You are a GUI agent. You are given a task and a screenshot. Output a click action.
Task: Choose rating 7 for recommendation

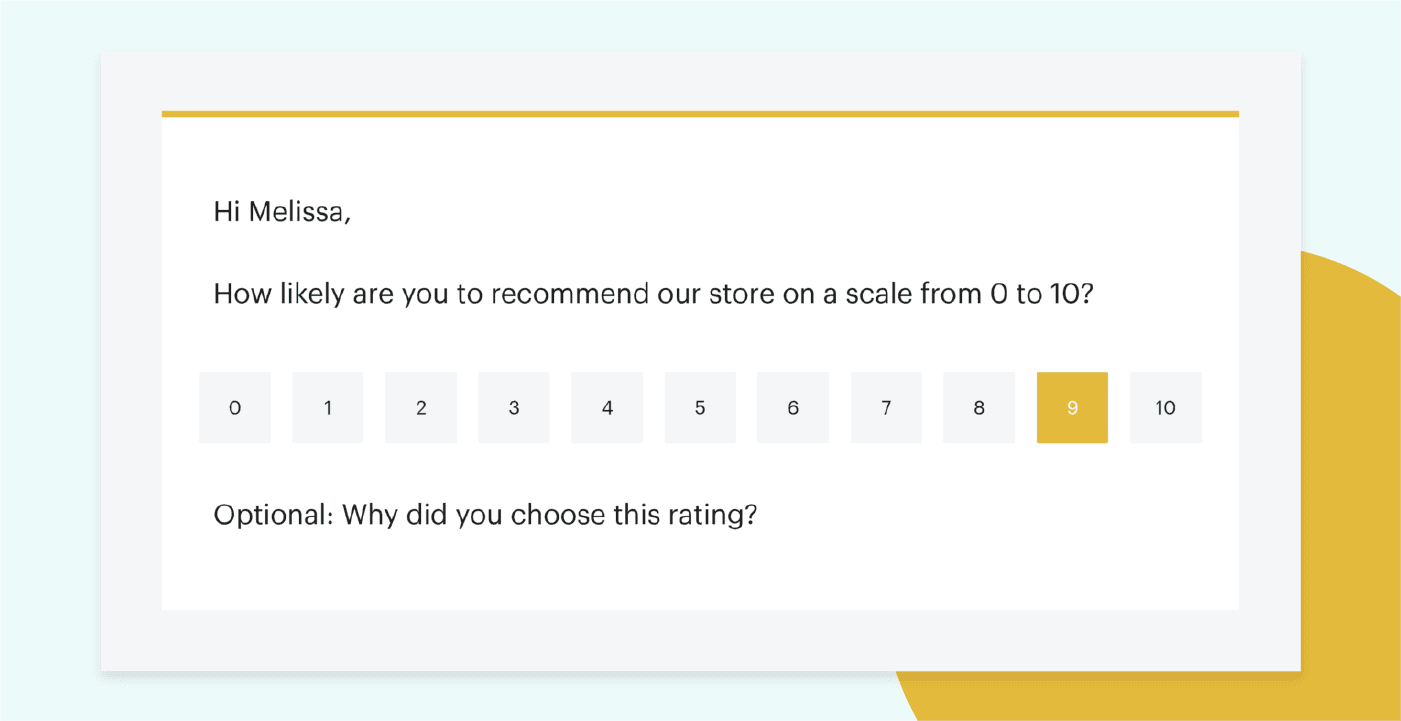point(885,407)
